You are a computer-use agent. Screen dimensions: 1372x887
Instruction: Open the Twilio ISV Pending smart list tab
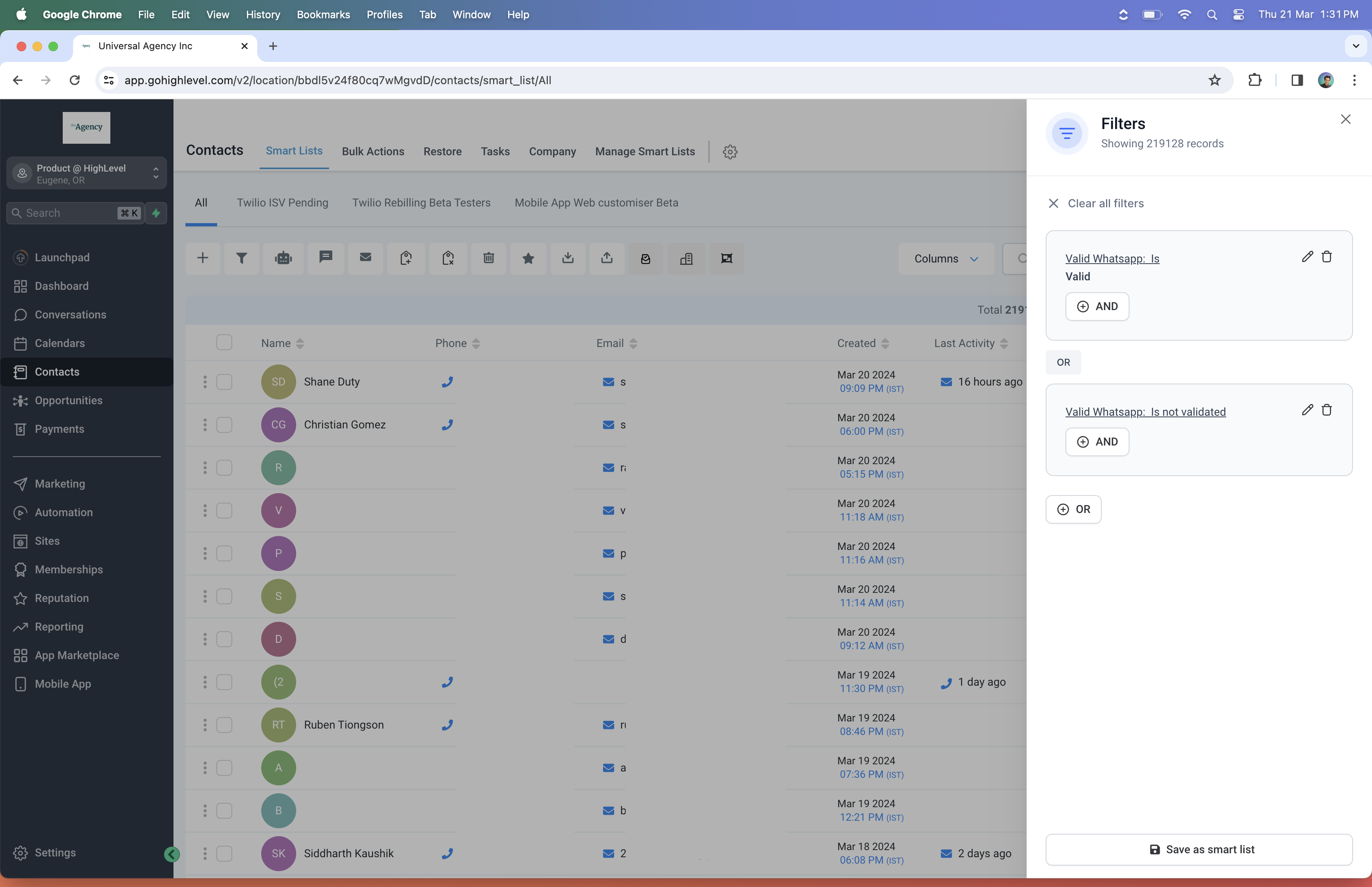[x=283, y=203]
